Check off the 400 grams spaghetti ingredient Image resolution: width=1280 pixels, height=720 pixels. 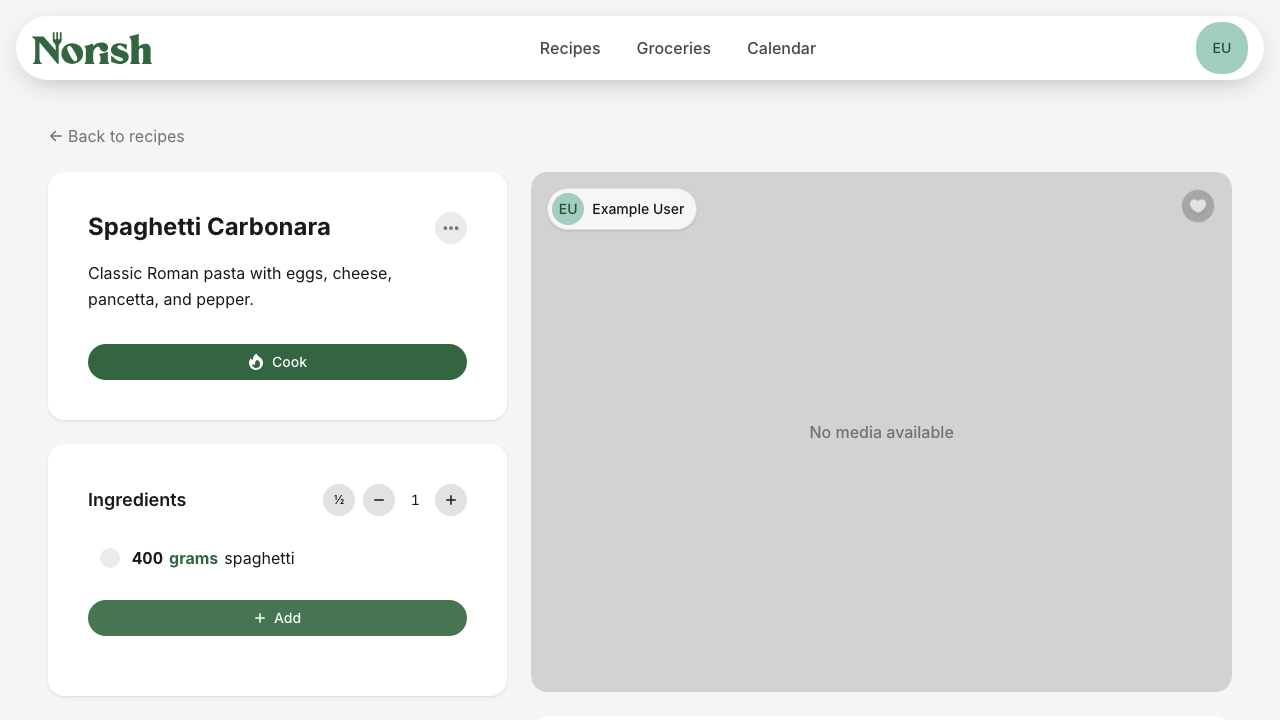110,558
